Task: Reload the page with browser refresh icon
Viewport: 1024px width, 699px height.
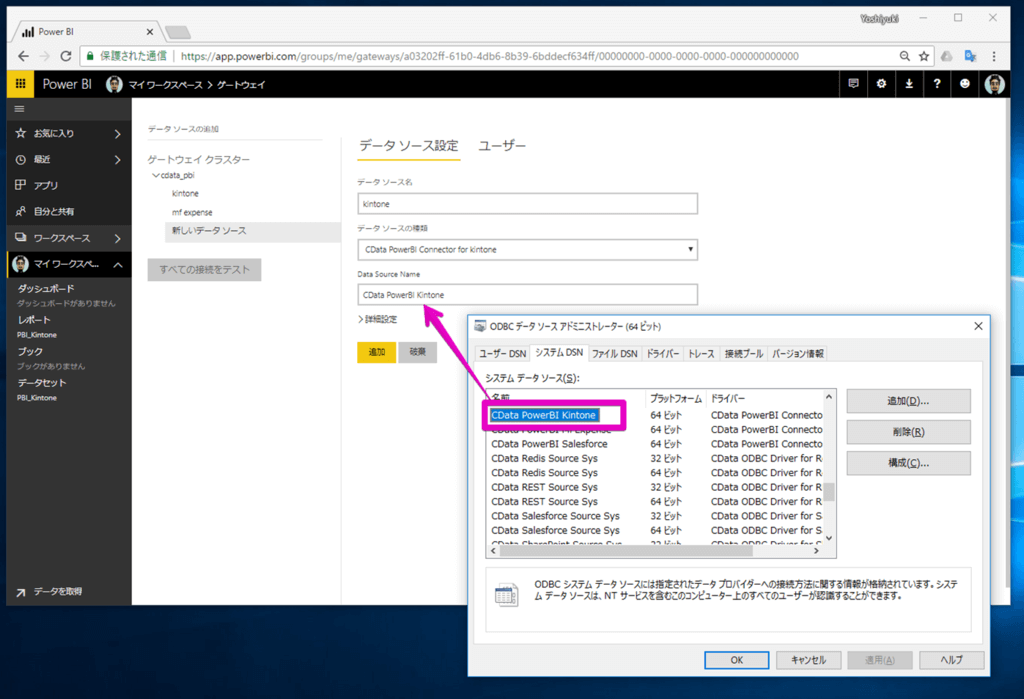Action: coord(66,56)
